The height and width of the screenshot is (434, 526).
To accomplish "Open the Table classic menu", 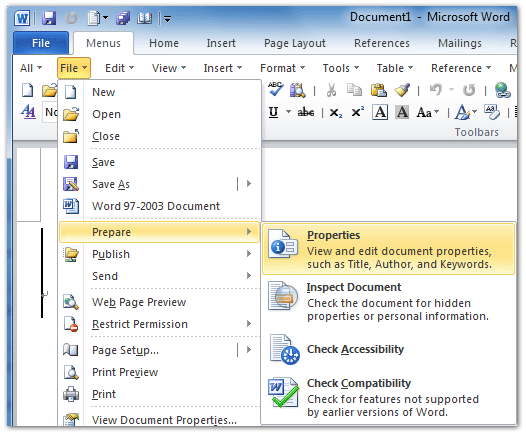I will pyautogui.click(x=394, y=68).
